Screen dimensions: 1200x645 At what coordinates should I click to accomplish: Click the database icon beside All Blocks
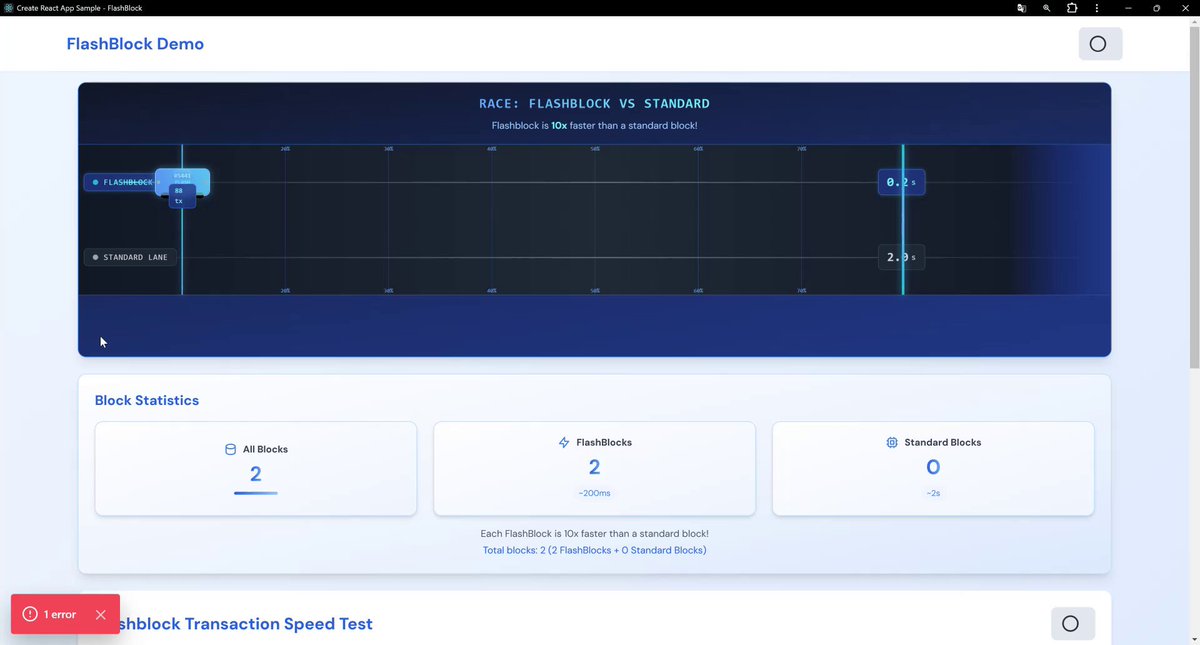coord(230,449)
